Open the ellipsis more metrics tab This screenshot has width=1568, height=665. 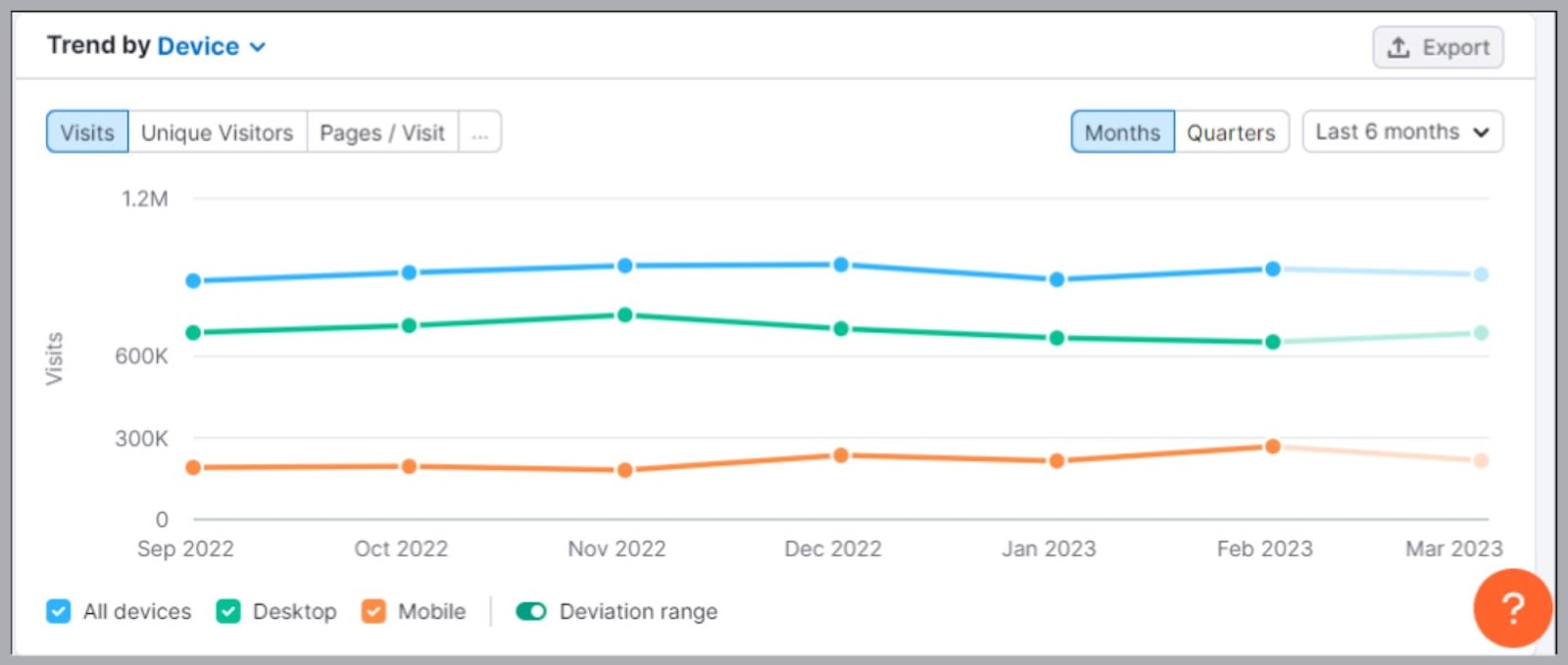click(479, 132)
